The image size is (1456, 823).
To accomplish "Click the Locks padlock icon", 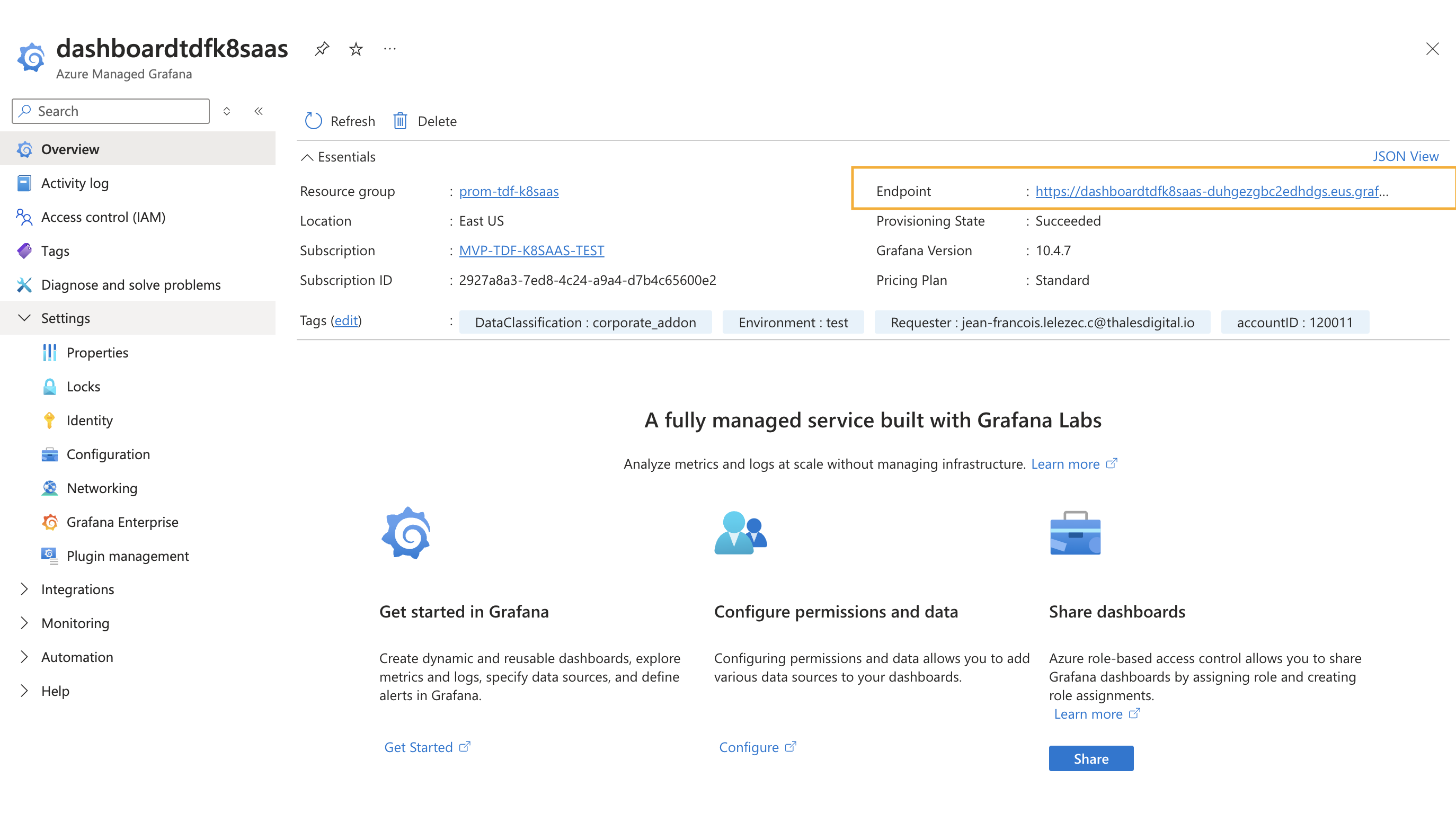I will [50, 387].
